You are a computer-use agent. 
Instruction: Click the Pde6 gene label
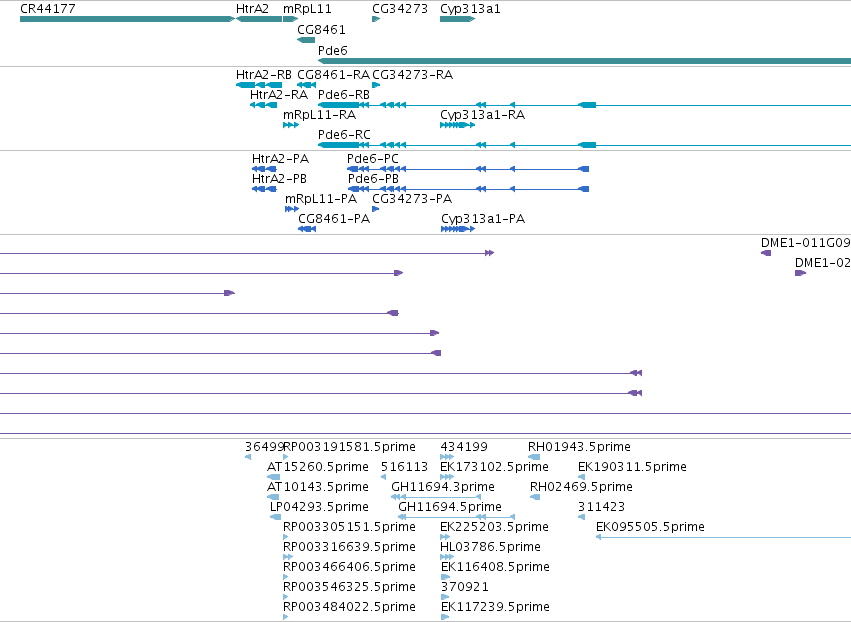point(333,50)
